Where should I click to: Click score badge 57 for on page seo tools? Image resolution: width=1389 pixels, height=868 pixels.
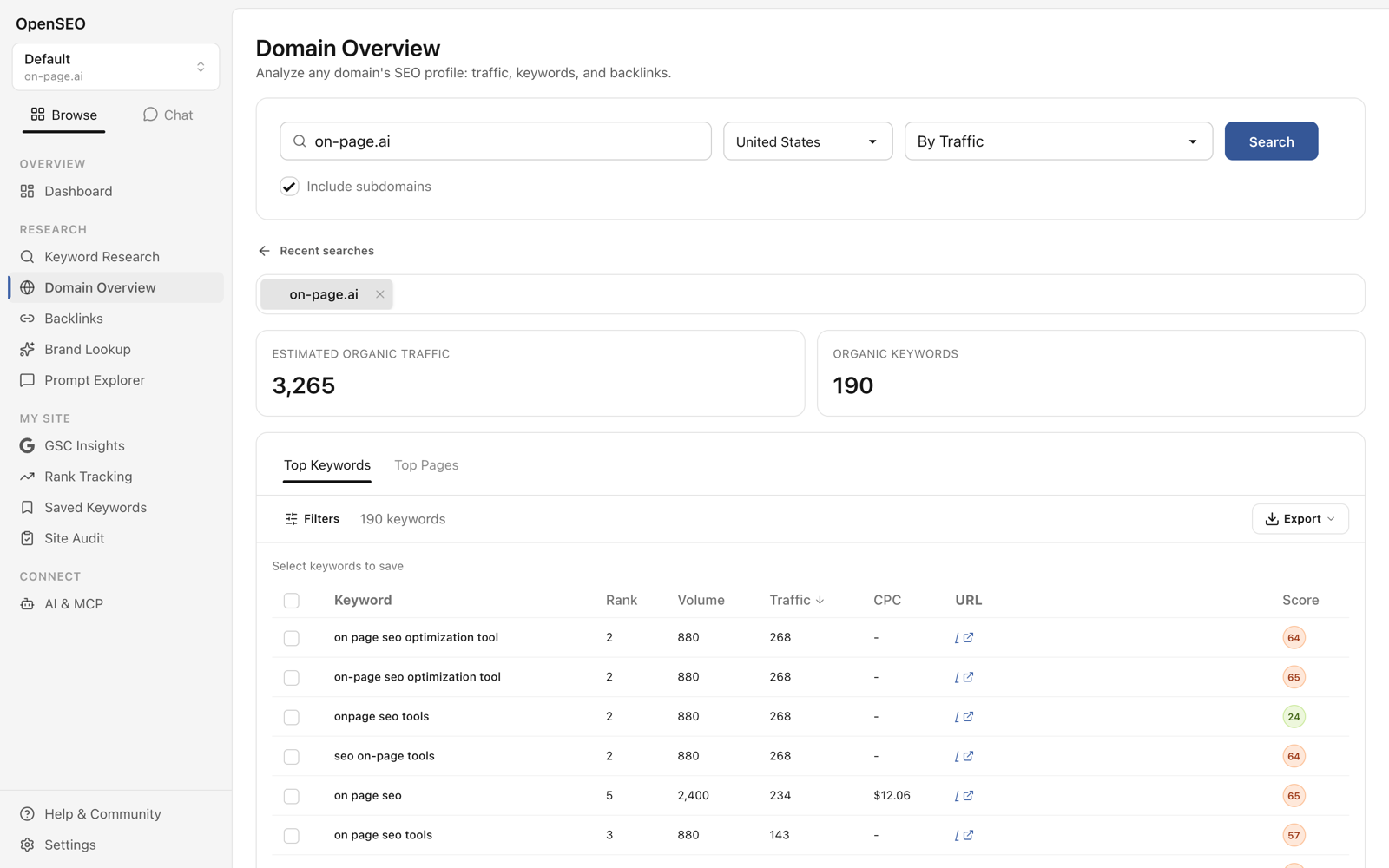[x=1294, y=835]
